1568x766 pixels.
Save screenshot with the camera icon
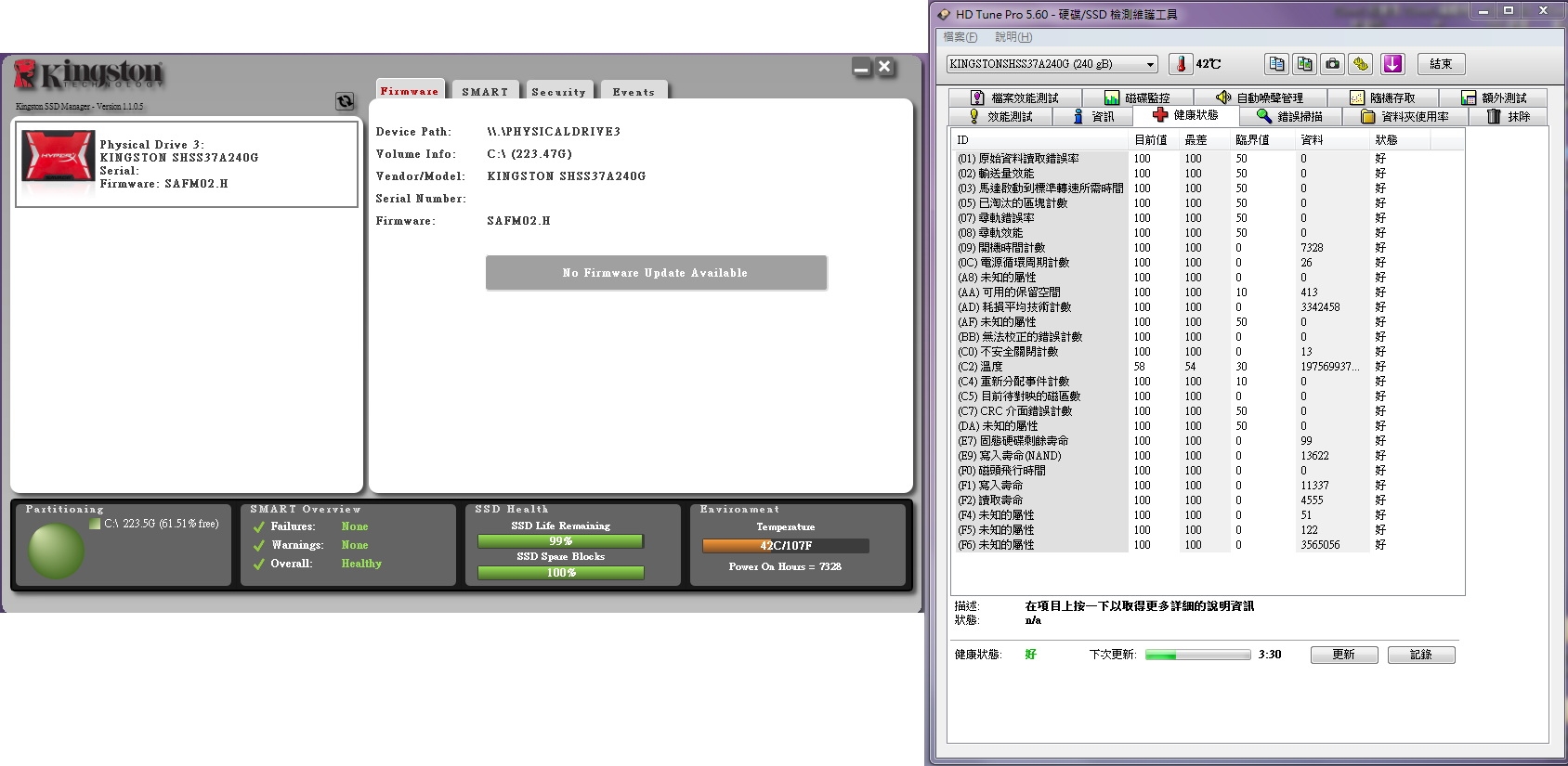(x=1333, y=63)
